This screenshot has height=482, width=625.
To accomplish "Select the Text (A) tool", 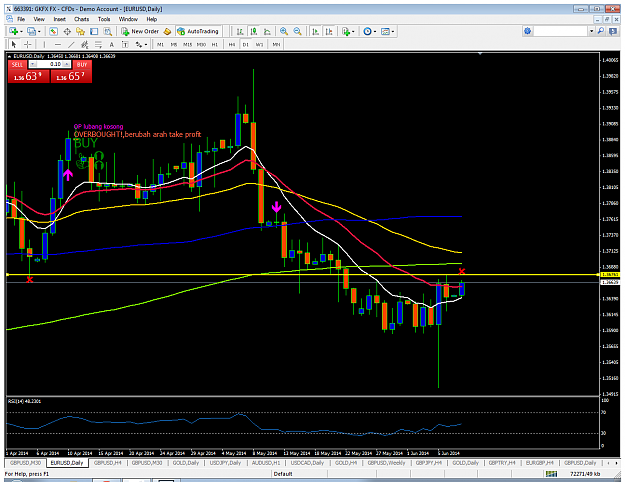I will click(x=112, y=44).
